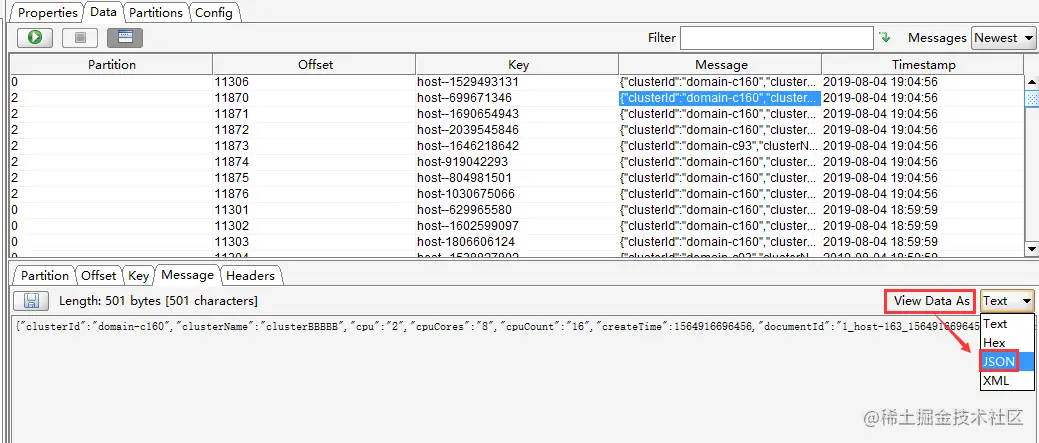Click offset cell 11303
Image resolution: width=1039 pixels, height=443 pixels.
coord(315,242)
